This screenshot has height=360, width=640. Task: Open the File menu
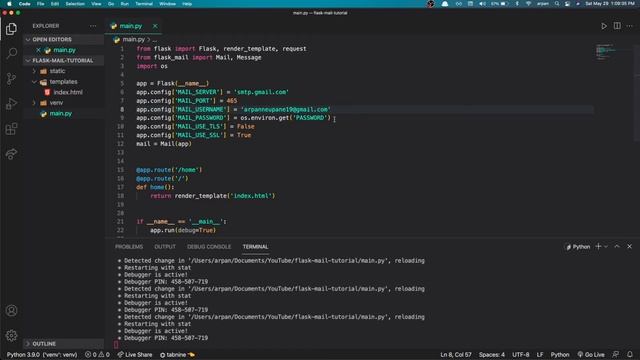pyautogui.click(x=40, y=4)
